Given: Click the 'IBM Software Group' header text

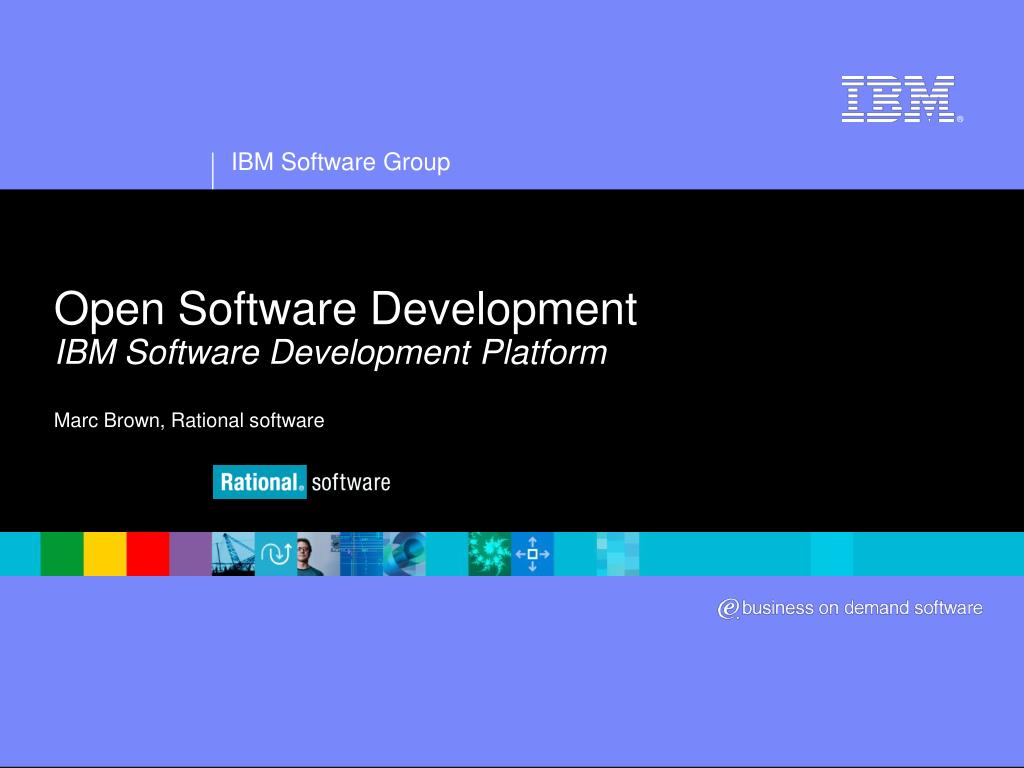Looking at the screenshot, I should [341, 162].
